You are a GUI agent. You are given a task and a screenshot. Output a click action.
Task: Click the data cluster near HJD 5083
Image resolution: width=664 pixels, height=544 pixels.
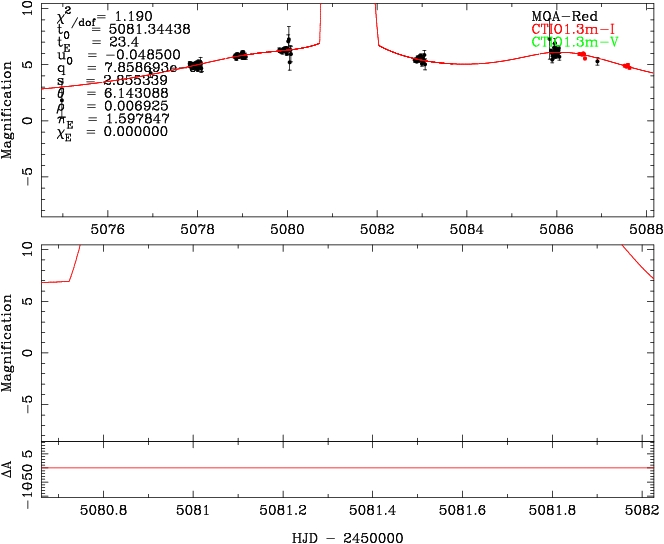(x=420, y=59)
